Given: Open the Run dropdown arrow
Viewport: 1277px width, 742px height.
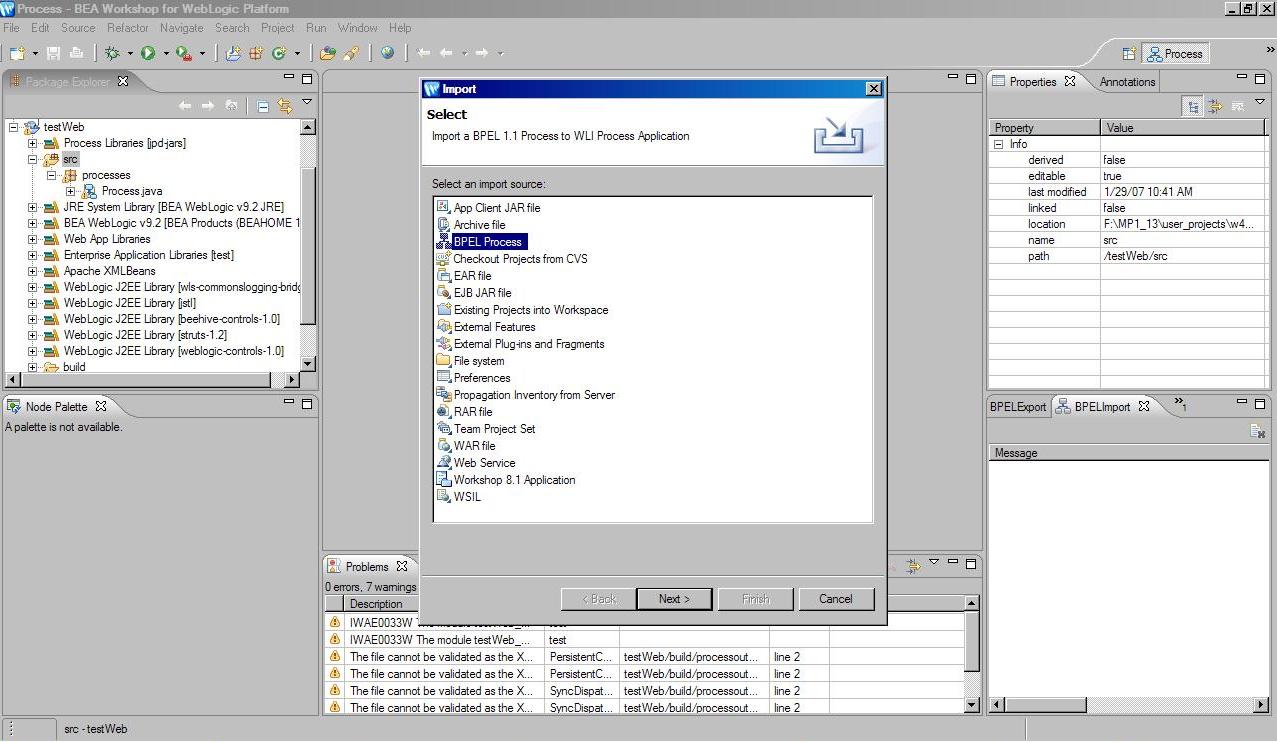Looking at the screenshot, I should click(166, 54).
